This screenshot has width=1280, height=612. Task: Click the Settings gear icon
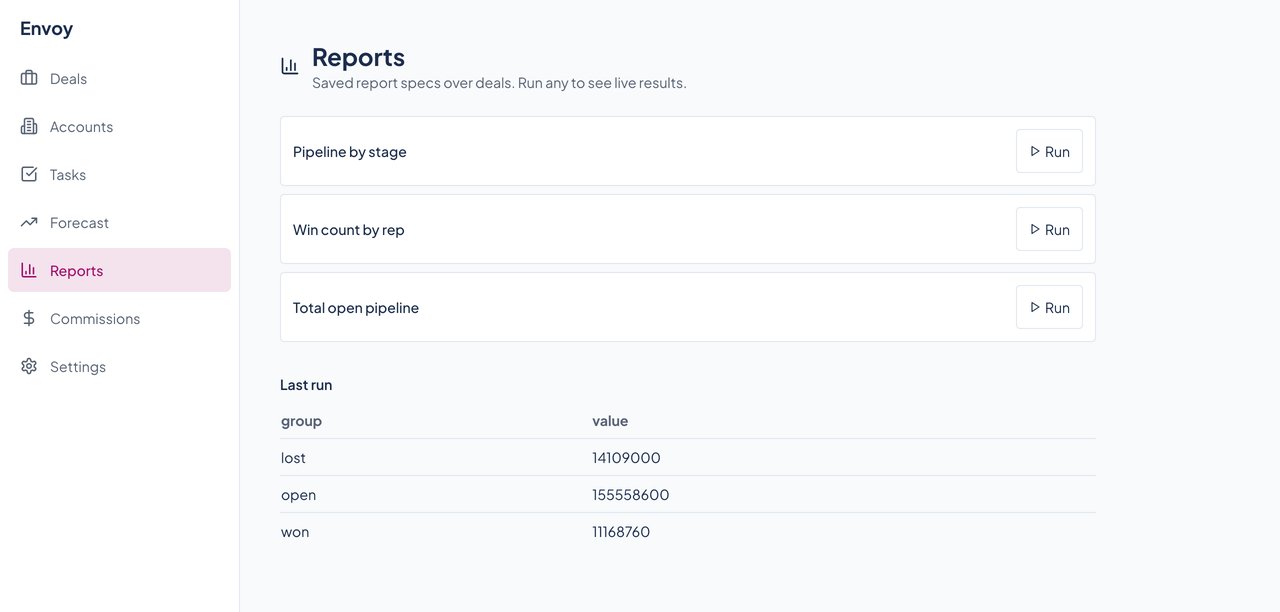[x=29, y=366]
